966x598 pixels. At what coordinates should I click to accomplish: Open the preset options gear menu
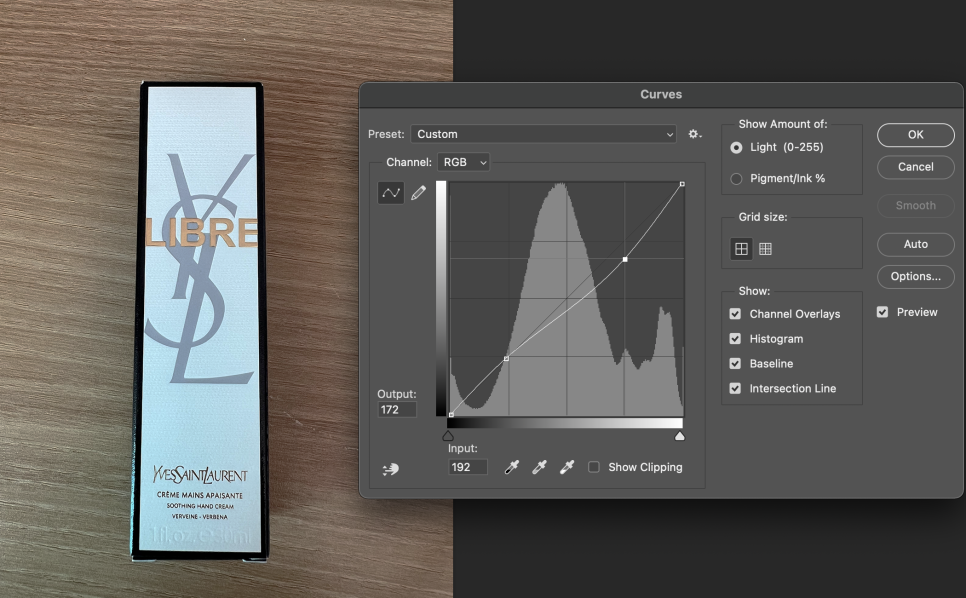pos(695,134)
